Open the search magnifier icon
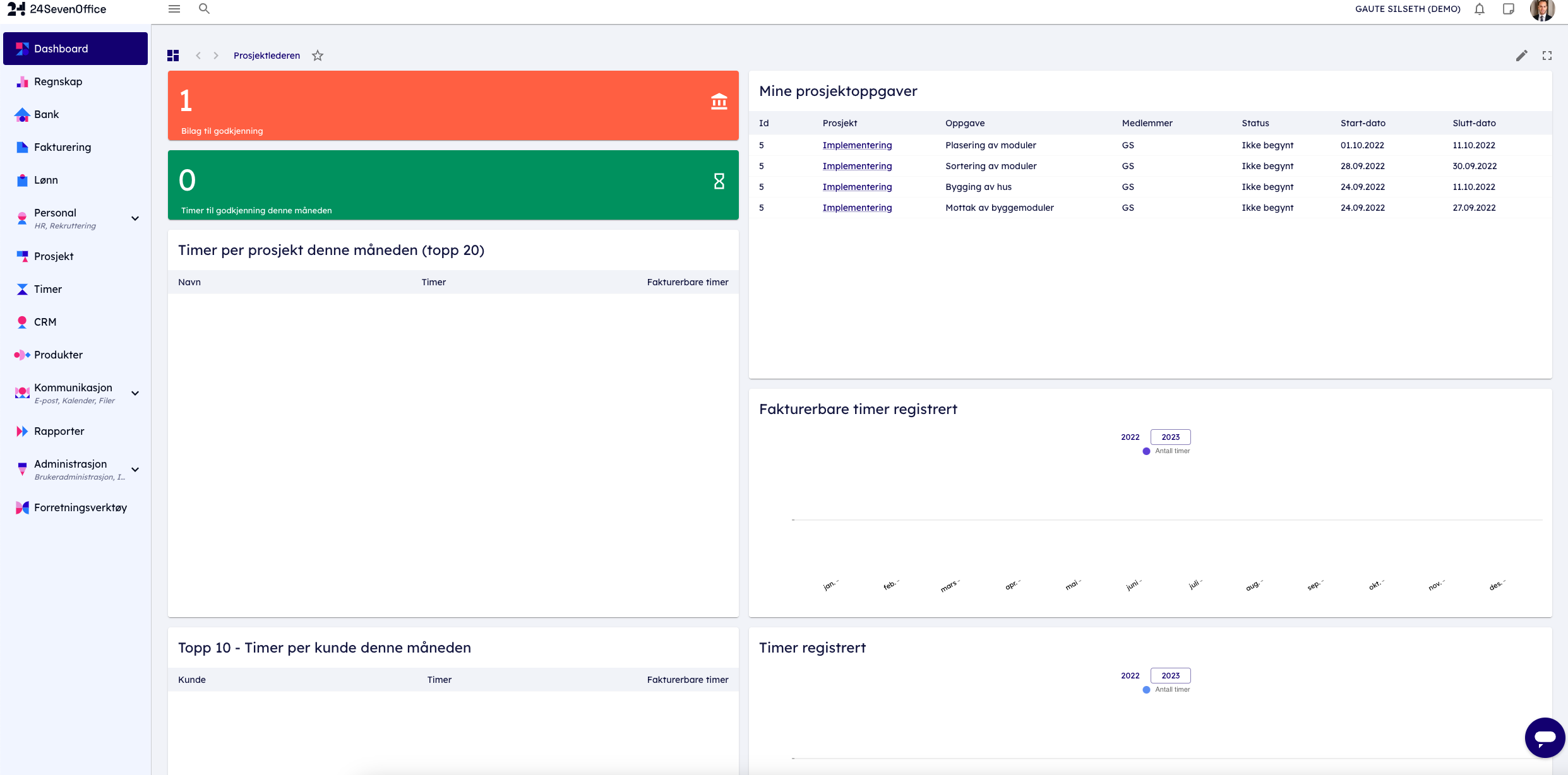This screenshot has height=775, width=1568. click(204, 9)
